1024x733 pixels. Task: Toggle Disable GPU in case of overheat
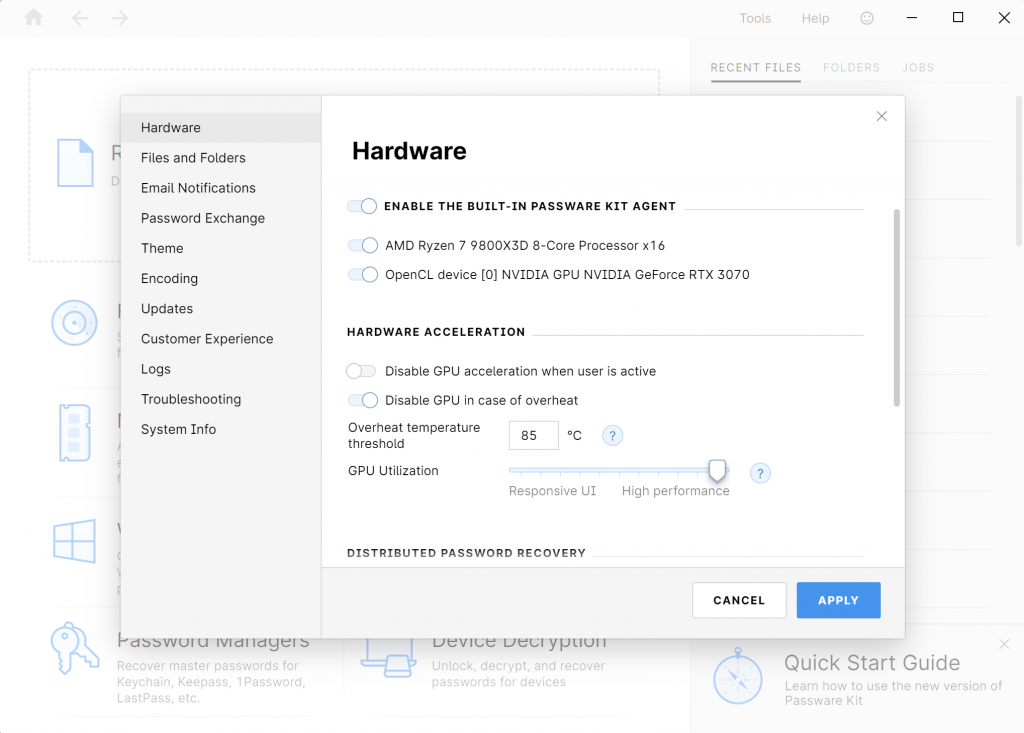tap(362, 400)
